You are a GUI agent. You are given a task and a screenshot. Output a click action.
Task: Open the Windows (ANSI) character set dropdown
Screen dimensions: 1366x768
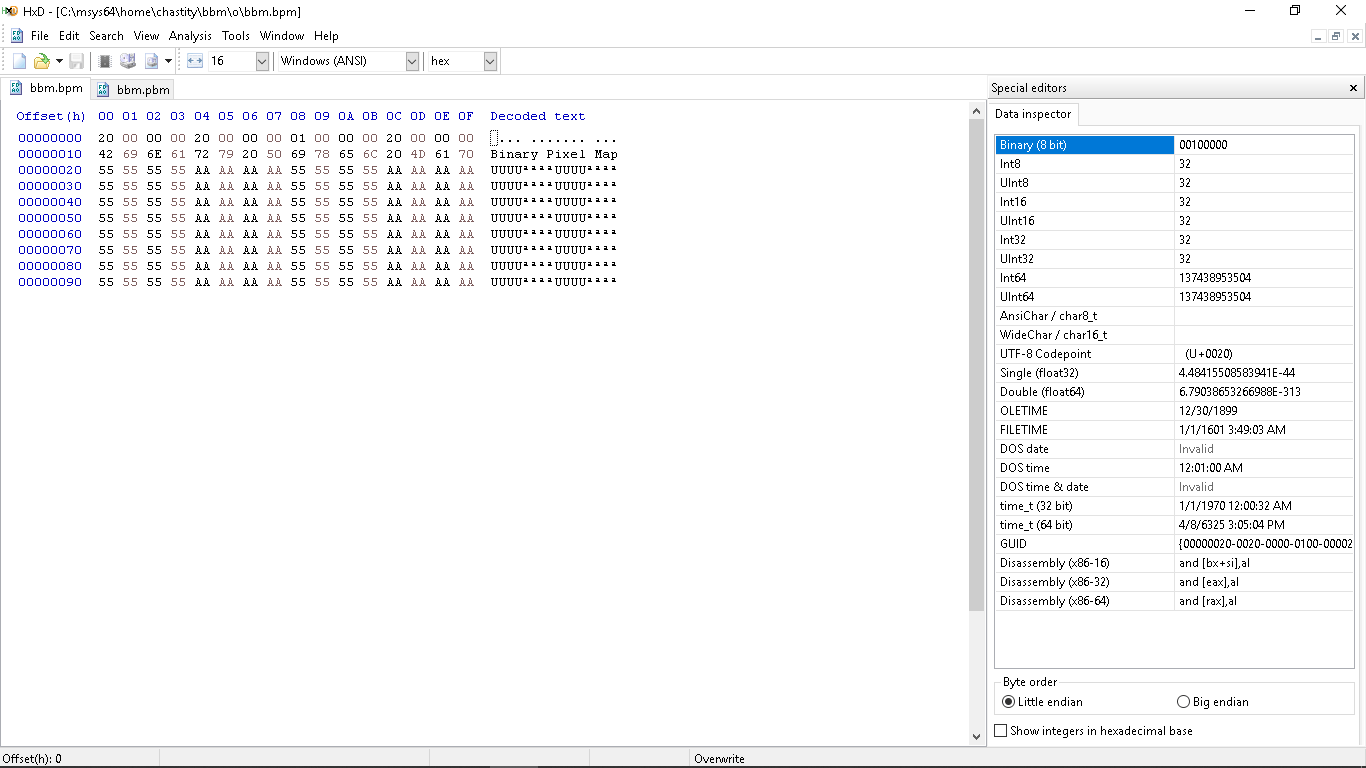(411, 60)
